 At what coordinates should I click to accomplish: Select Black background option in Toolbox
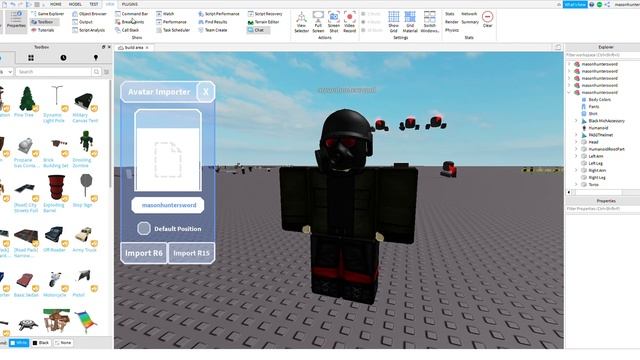click(41, 343)
